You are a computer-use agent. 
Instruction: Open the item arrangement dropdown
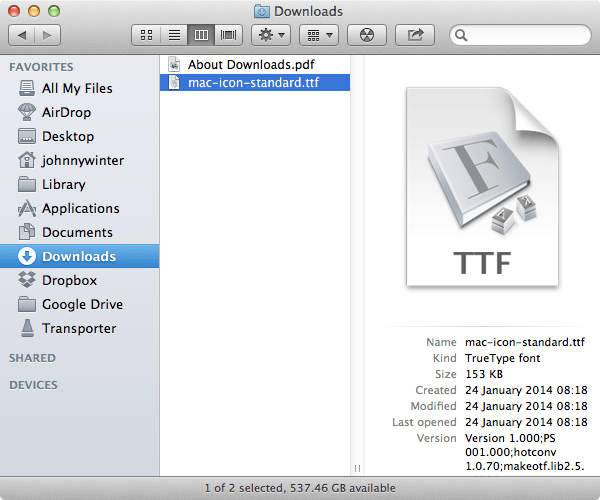[319, 35]
